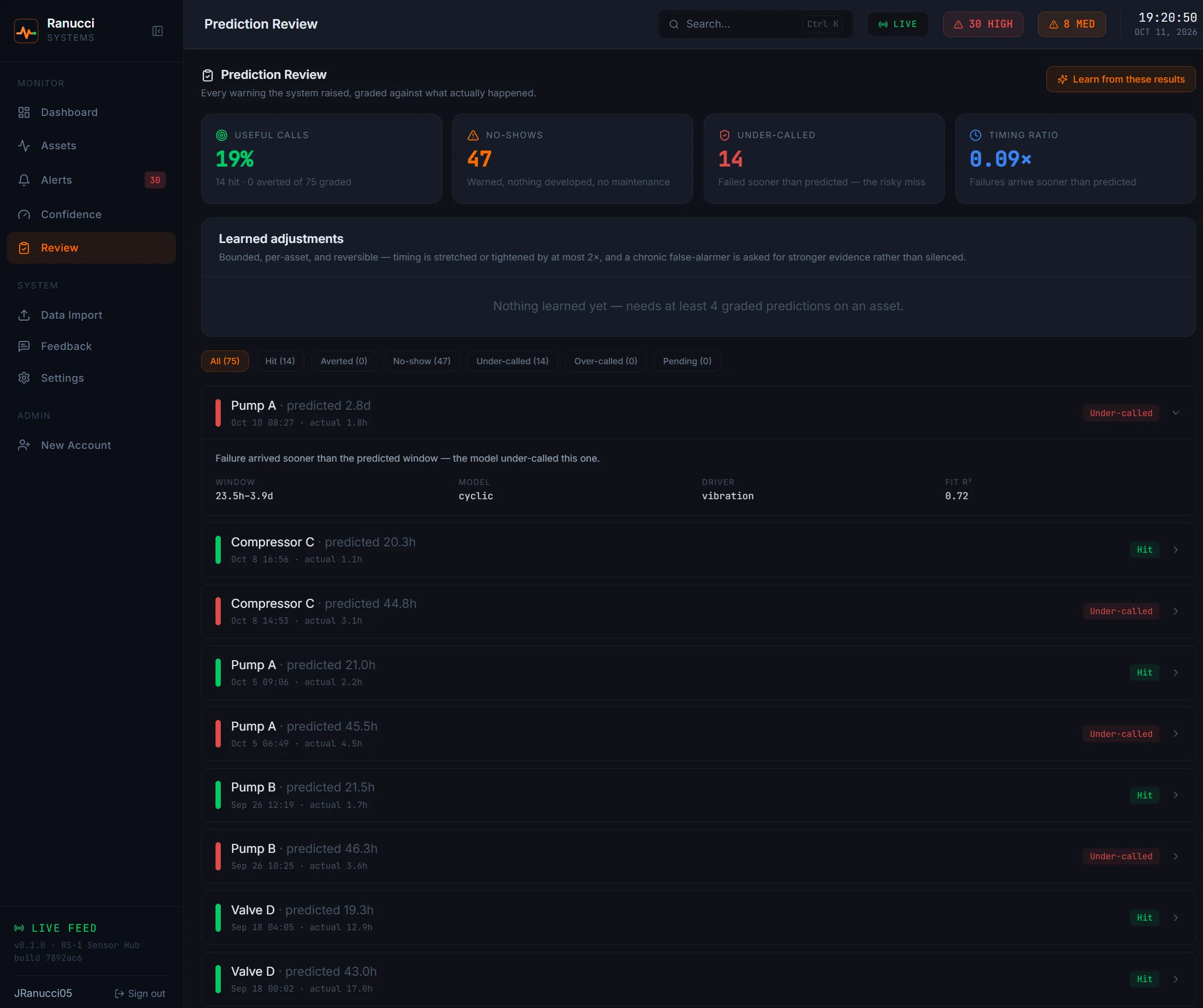This screenshot has width=1203, height=1008.
Task: Click the LIVE status indicator
Action: (x=897, y=24)
